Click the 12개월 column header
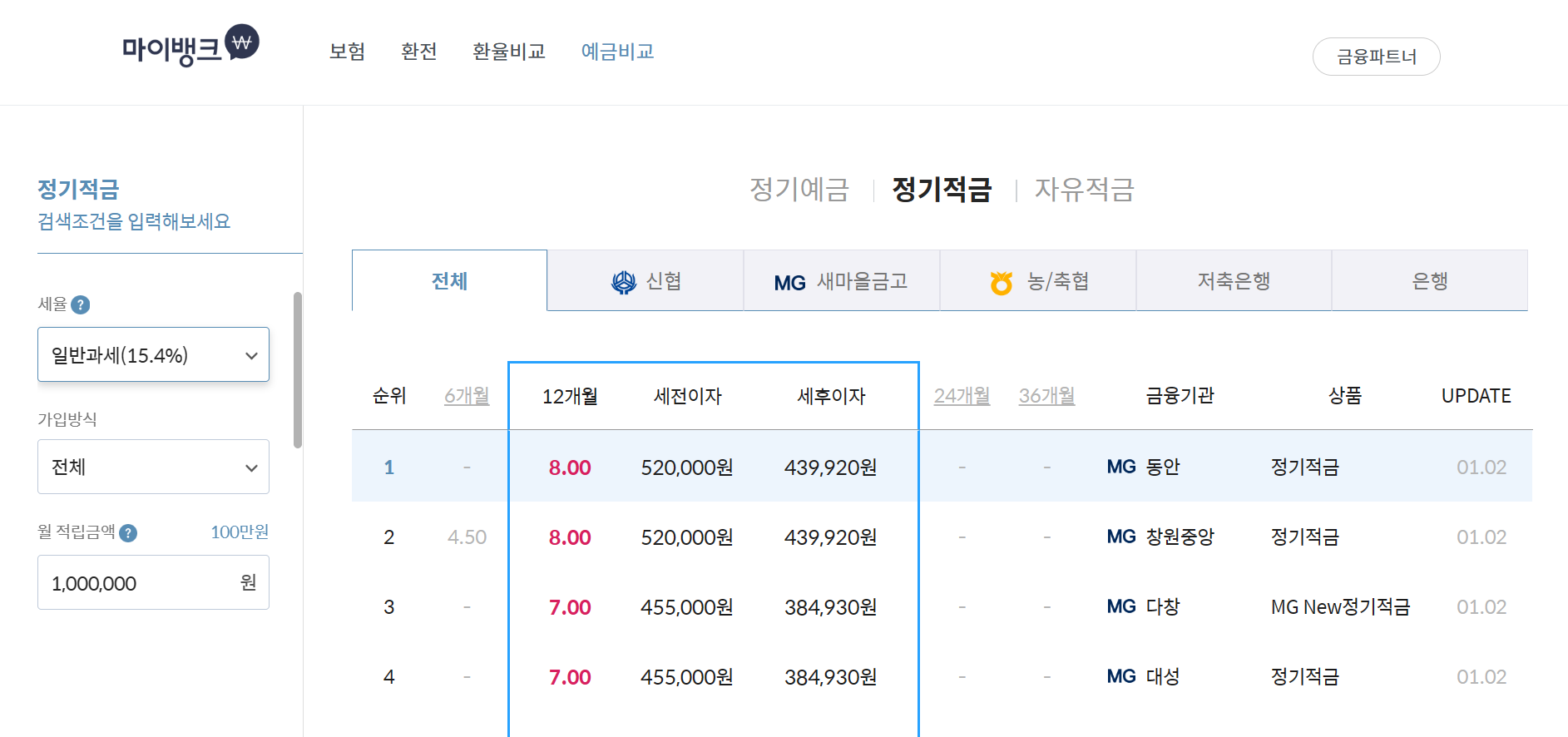 [x=570, y=396]
